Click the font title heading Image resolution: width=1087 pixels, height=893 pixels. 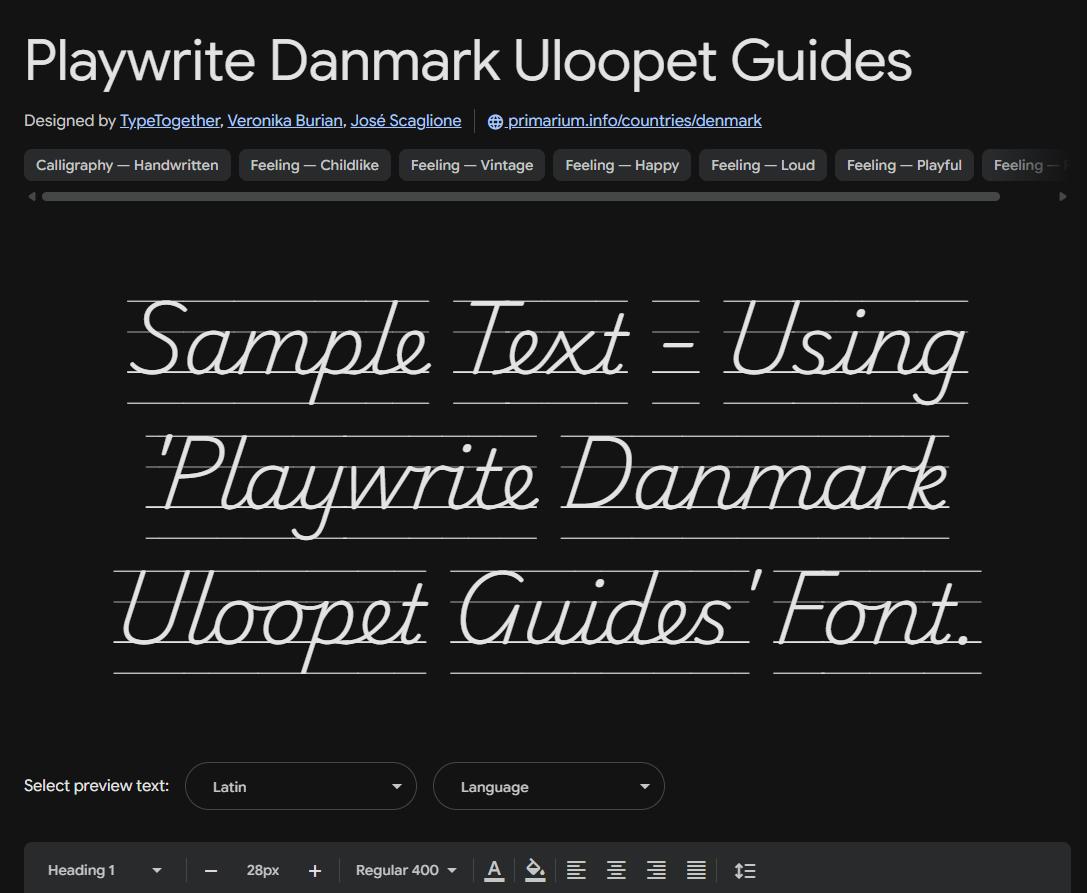[468, 61]
